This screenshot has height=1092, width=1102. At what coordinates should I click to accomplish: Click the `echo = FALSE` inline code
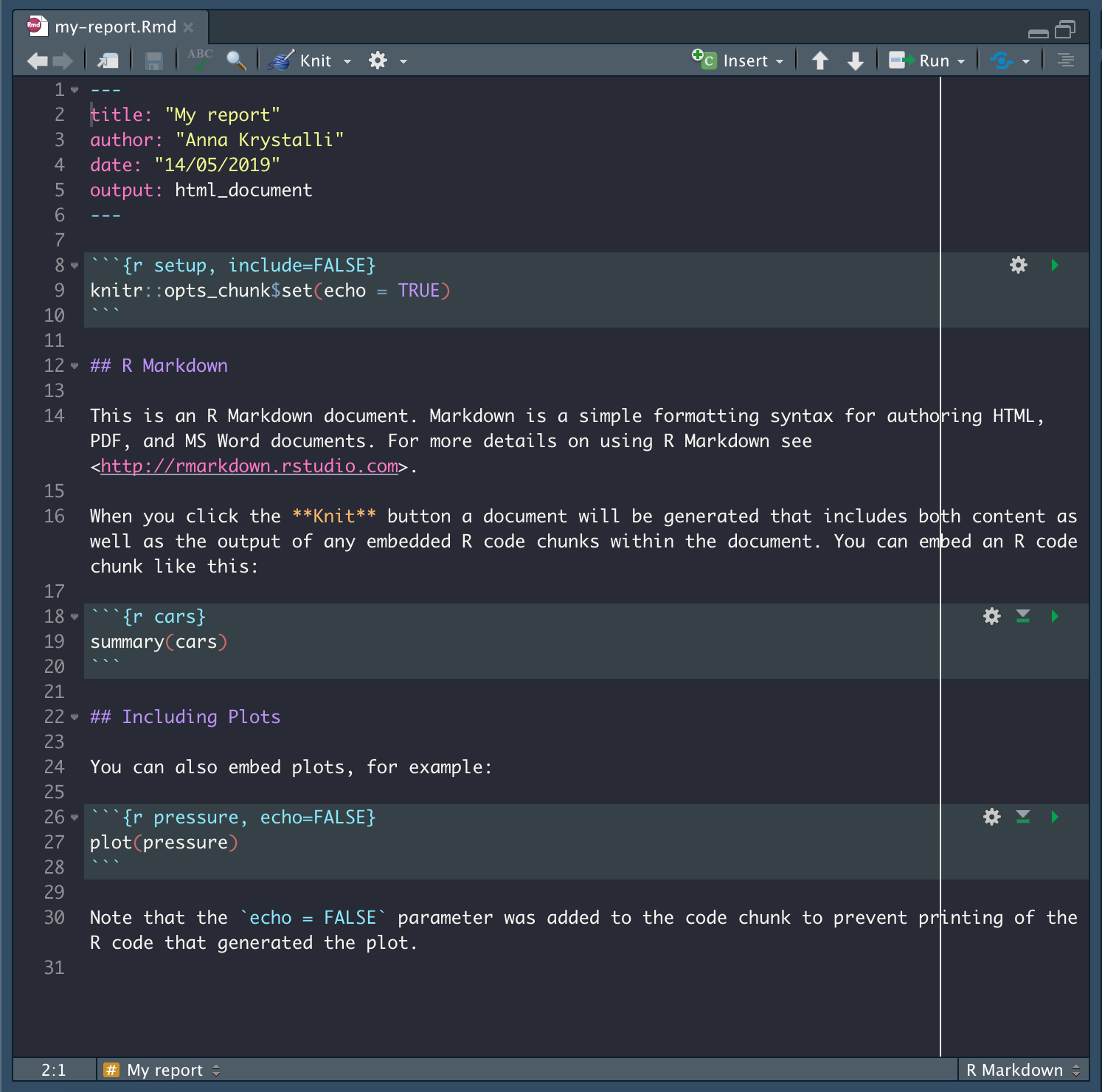pos(313,918)
